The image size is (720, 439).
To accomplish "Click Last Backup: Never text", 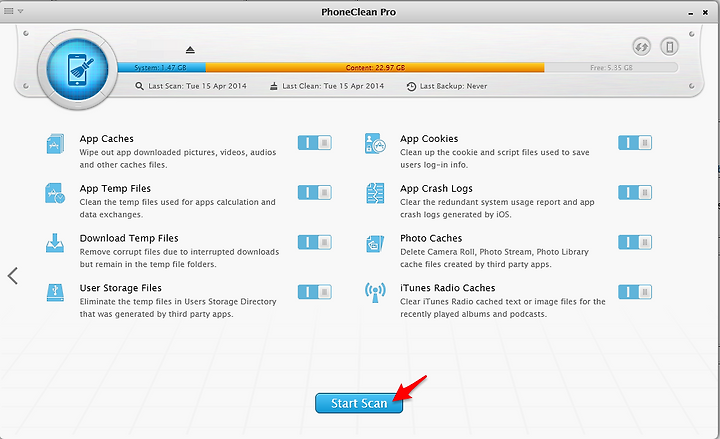I will point(453,86).
